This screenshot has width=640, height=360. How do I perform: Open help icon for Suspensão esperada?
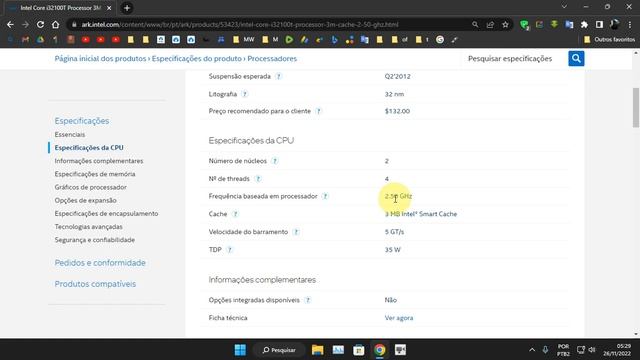(x=278, y=76)
